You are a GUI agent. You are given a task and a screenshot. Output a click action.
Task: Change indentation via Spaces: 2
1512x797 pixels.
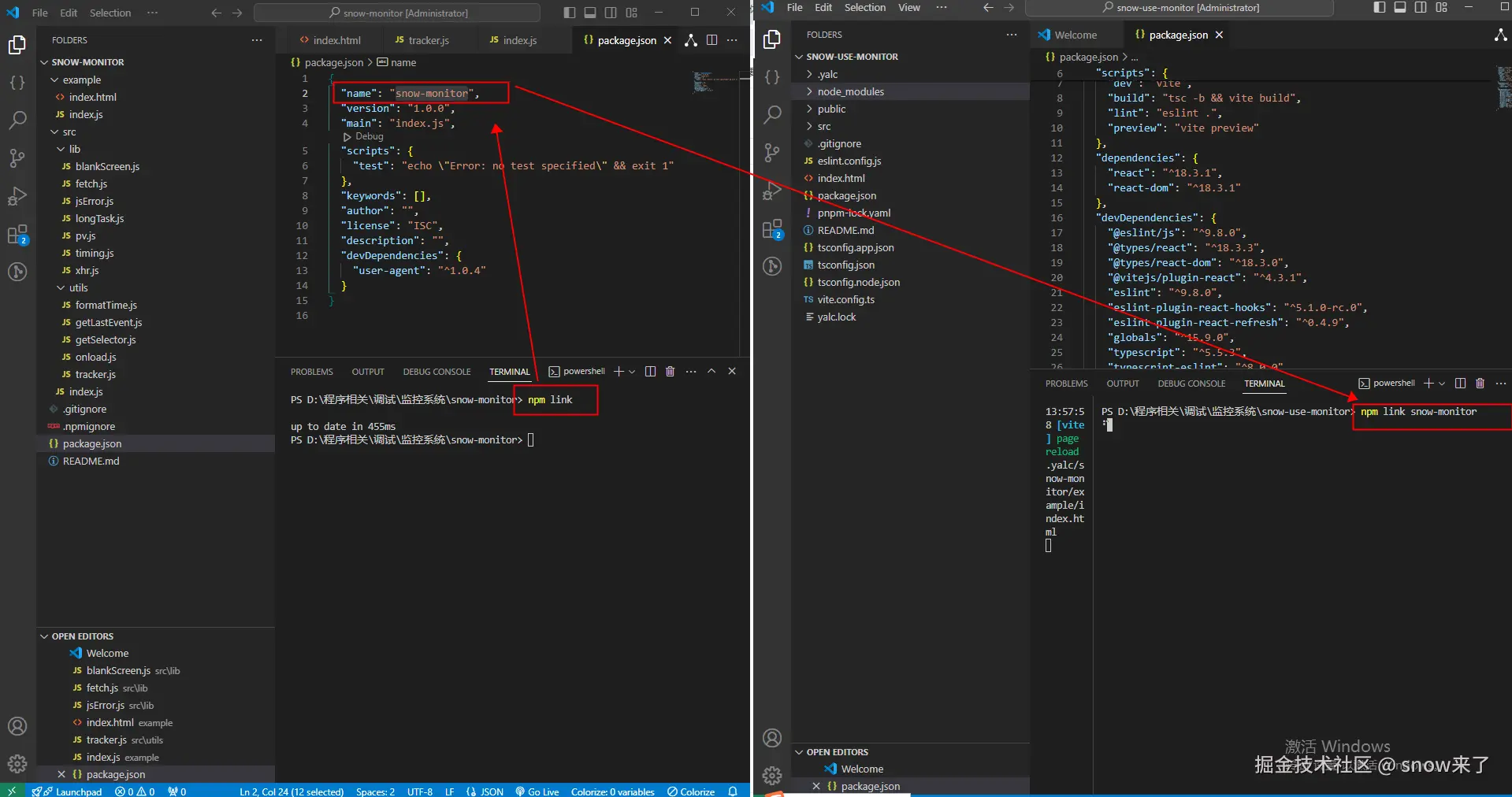pyautogui.click(x=375, y=791)
